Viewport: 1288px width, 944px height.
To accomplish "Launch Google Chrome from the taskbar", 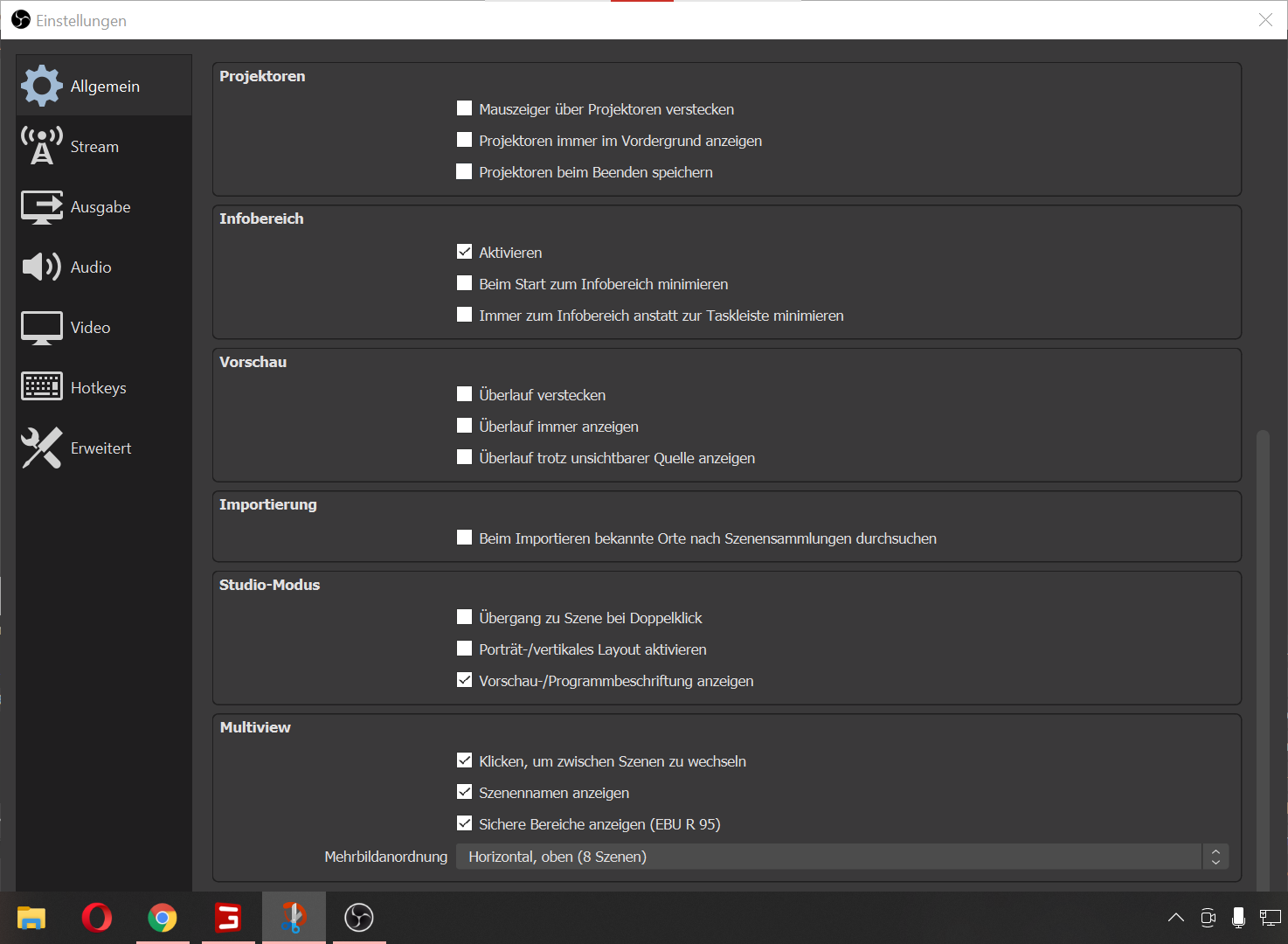I will tap(162, 917).
